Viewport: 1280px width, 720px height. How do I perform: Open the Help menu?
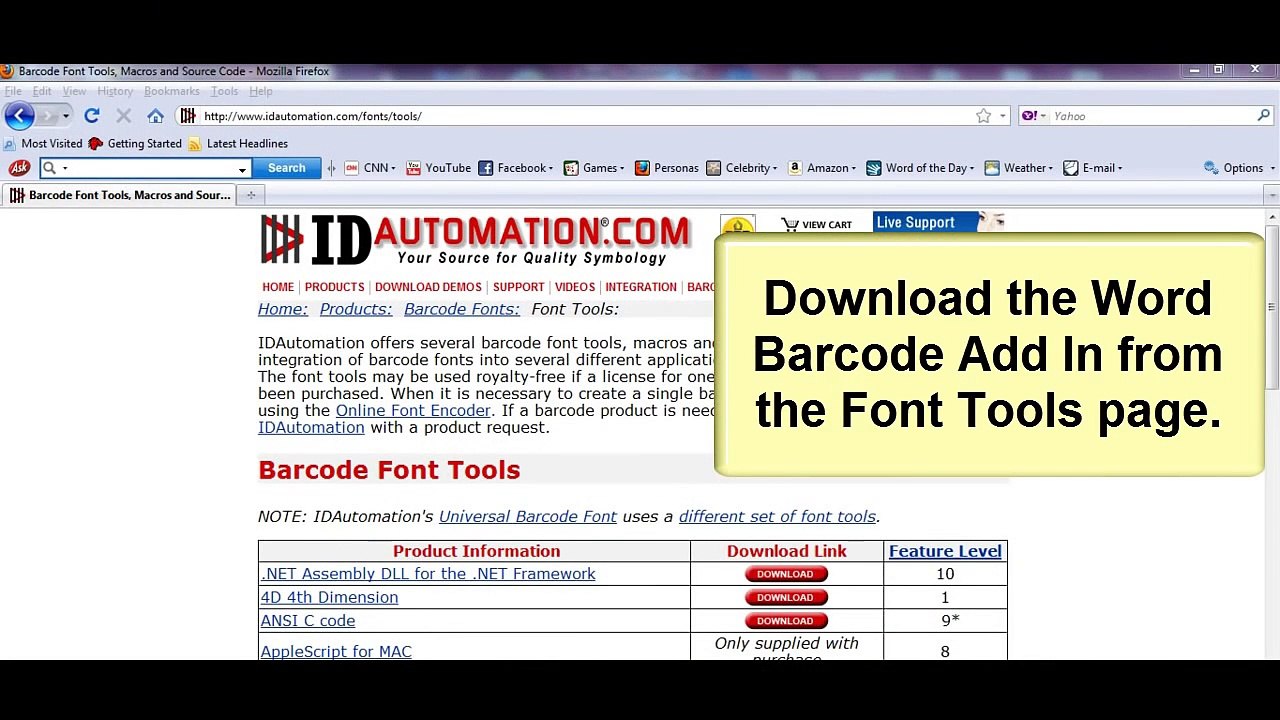tap(260, 91)
